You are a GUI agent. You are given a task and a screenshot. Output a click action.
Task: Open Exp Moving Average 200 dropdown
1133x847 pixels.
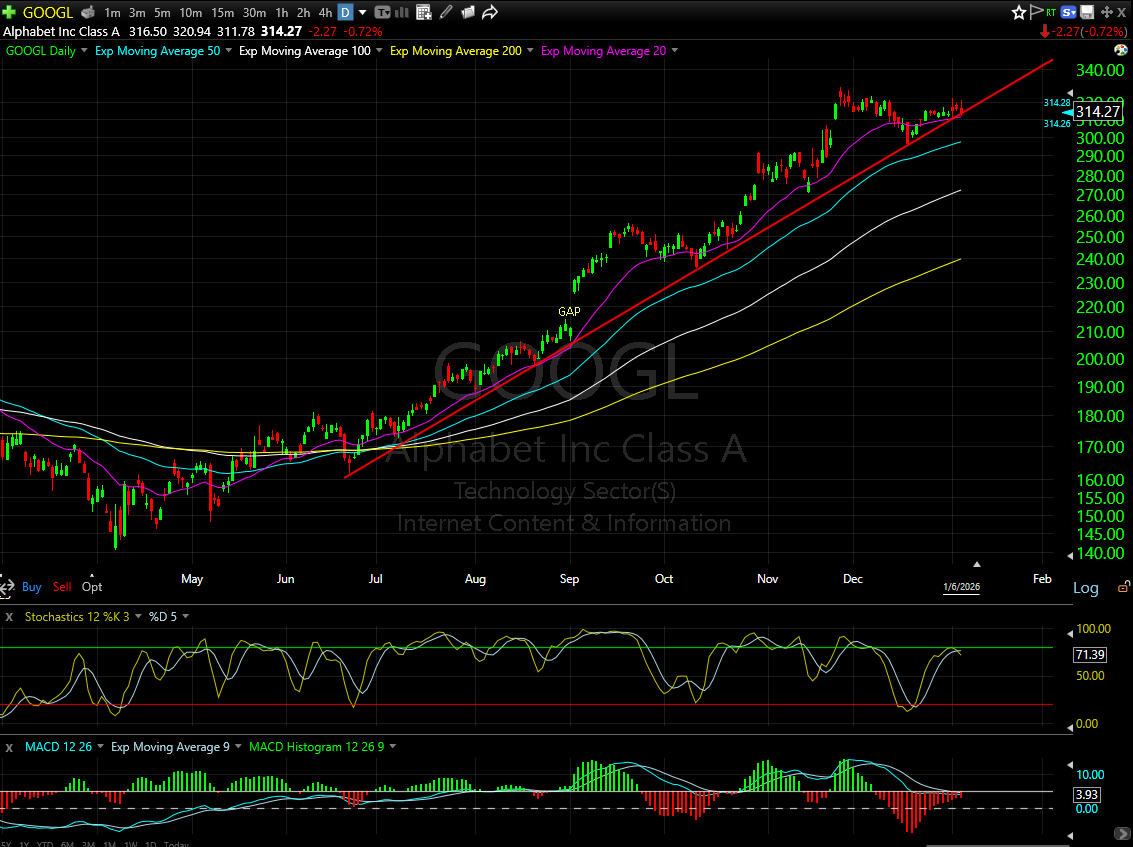click(x=530, y=51)
